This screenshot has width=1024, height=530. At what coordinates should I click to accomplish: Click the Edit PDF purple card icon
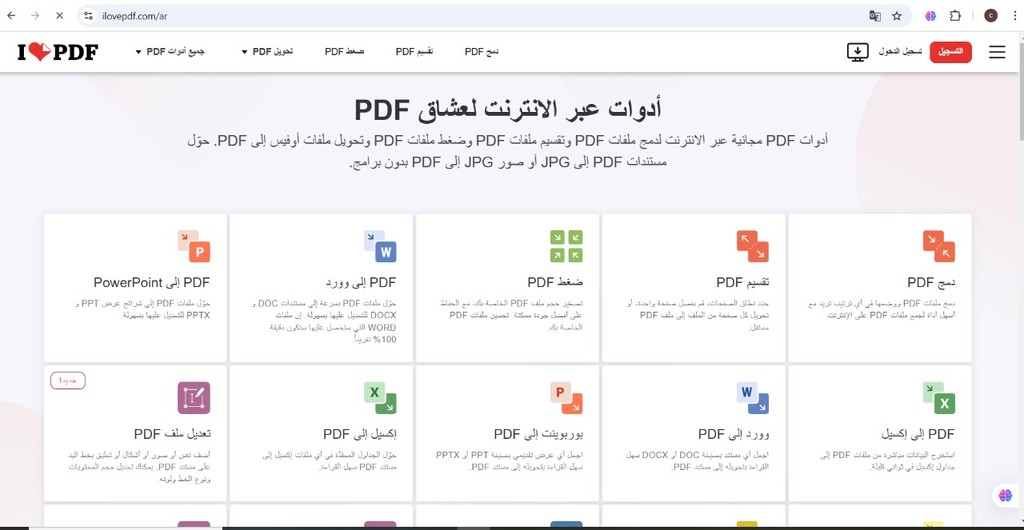click(x=194, y=398)
